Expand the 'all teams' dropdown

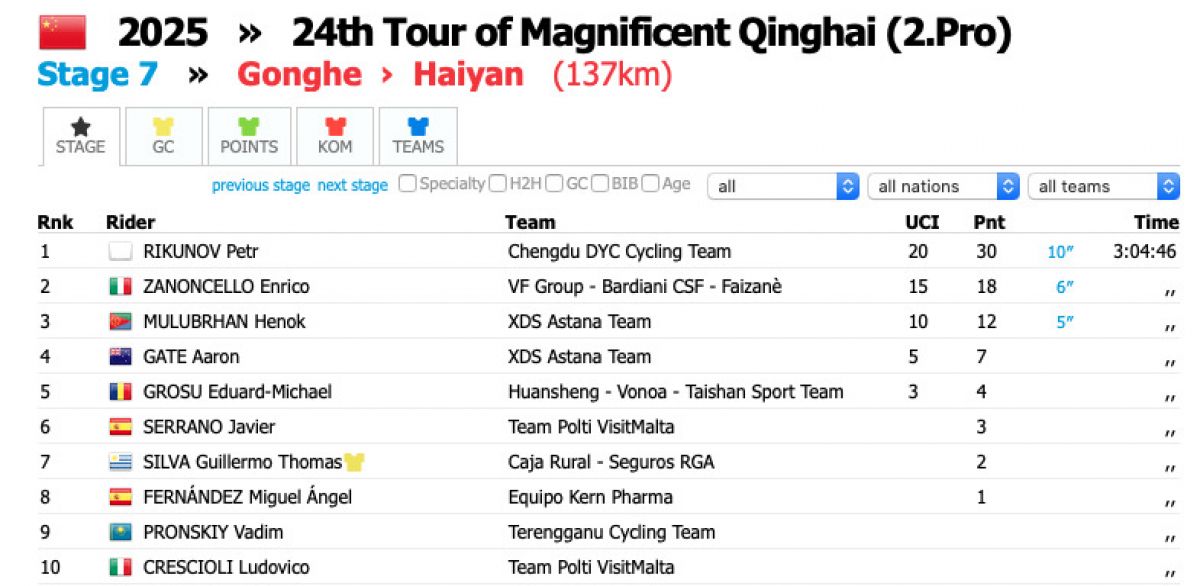click(x=1103, y=187)
